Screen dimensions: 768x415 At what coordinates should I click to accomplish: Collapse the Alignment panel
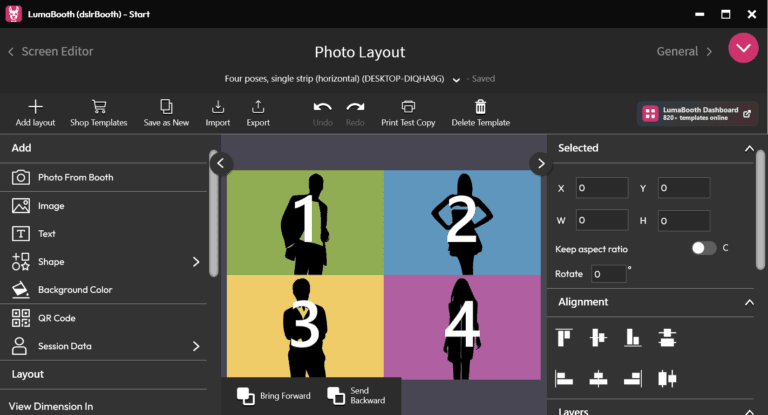click(x=749, y=302)
